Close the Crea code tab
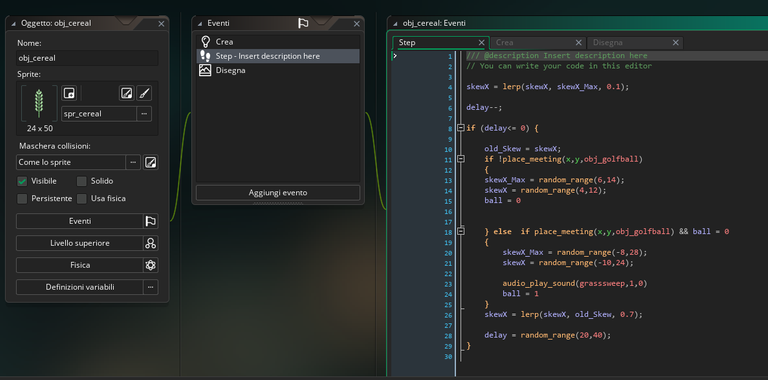 pyautogui.click(x=578, y=43)
